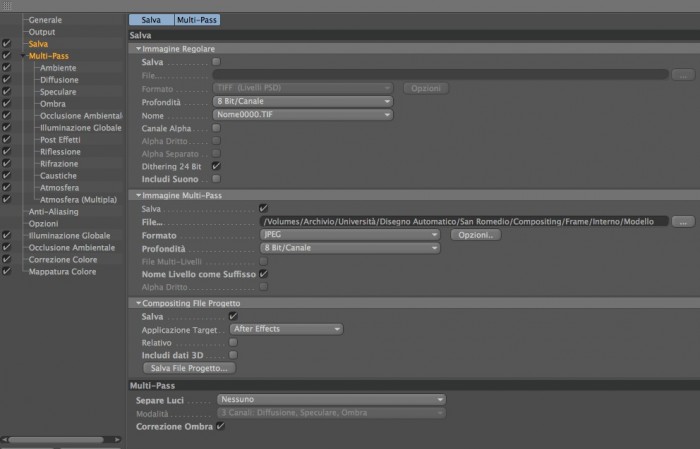Open the multi-pass Formato JPEG dropdown
The image size is (700, 449).
click(x=350, y=235)
